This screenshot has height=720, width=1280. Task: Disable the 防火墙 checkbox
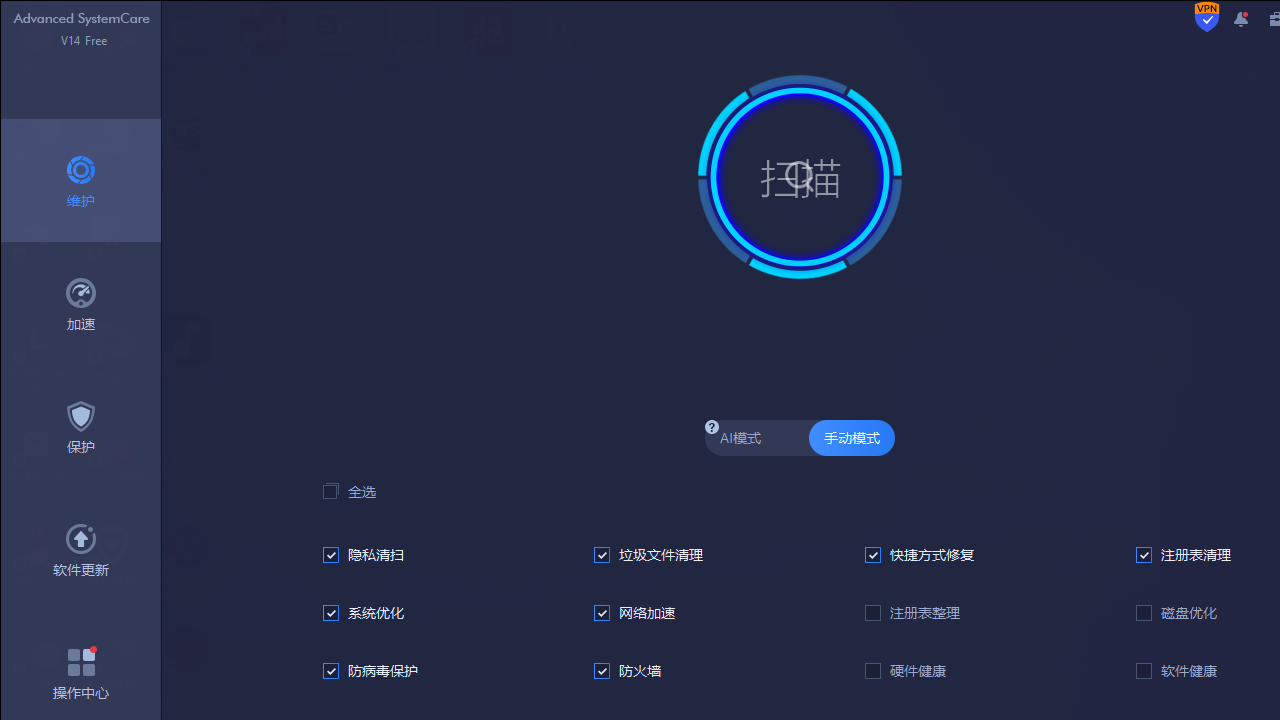tap(602, 671)
